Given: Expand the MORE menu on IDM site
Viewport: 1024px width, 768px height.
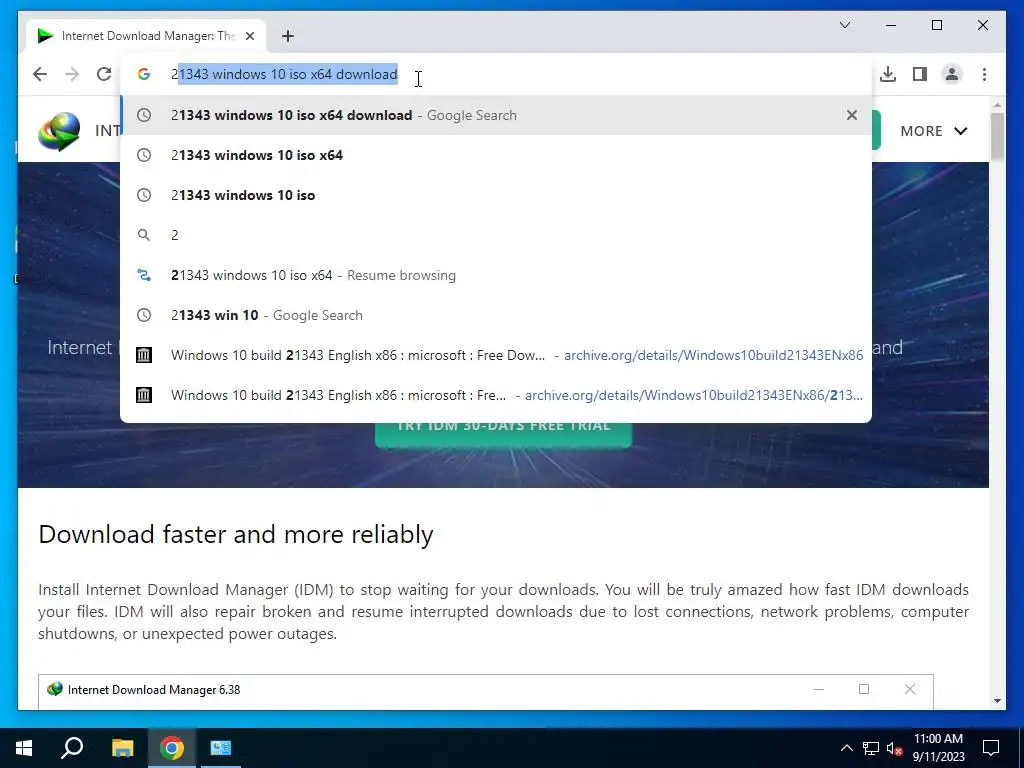Looking at the screenshot, I should click(x=934, y=131).
